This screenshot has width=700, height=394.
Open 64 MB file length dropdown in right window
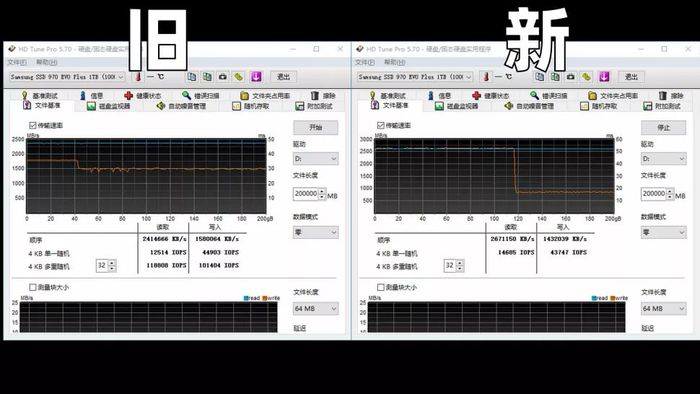663,308
